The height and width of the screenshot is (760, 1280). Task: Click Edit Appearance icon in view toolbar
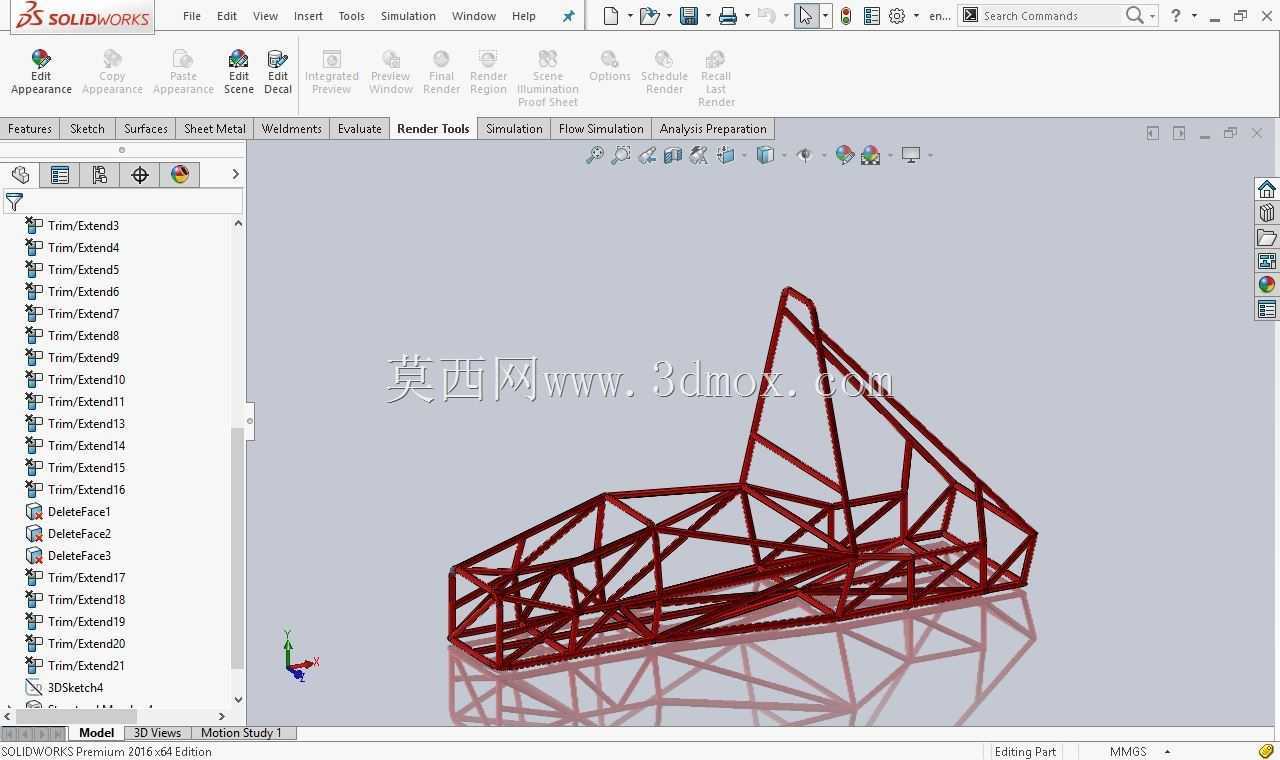pyautogui.click(x=844, y=155)
